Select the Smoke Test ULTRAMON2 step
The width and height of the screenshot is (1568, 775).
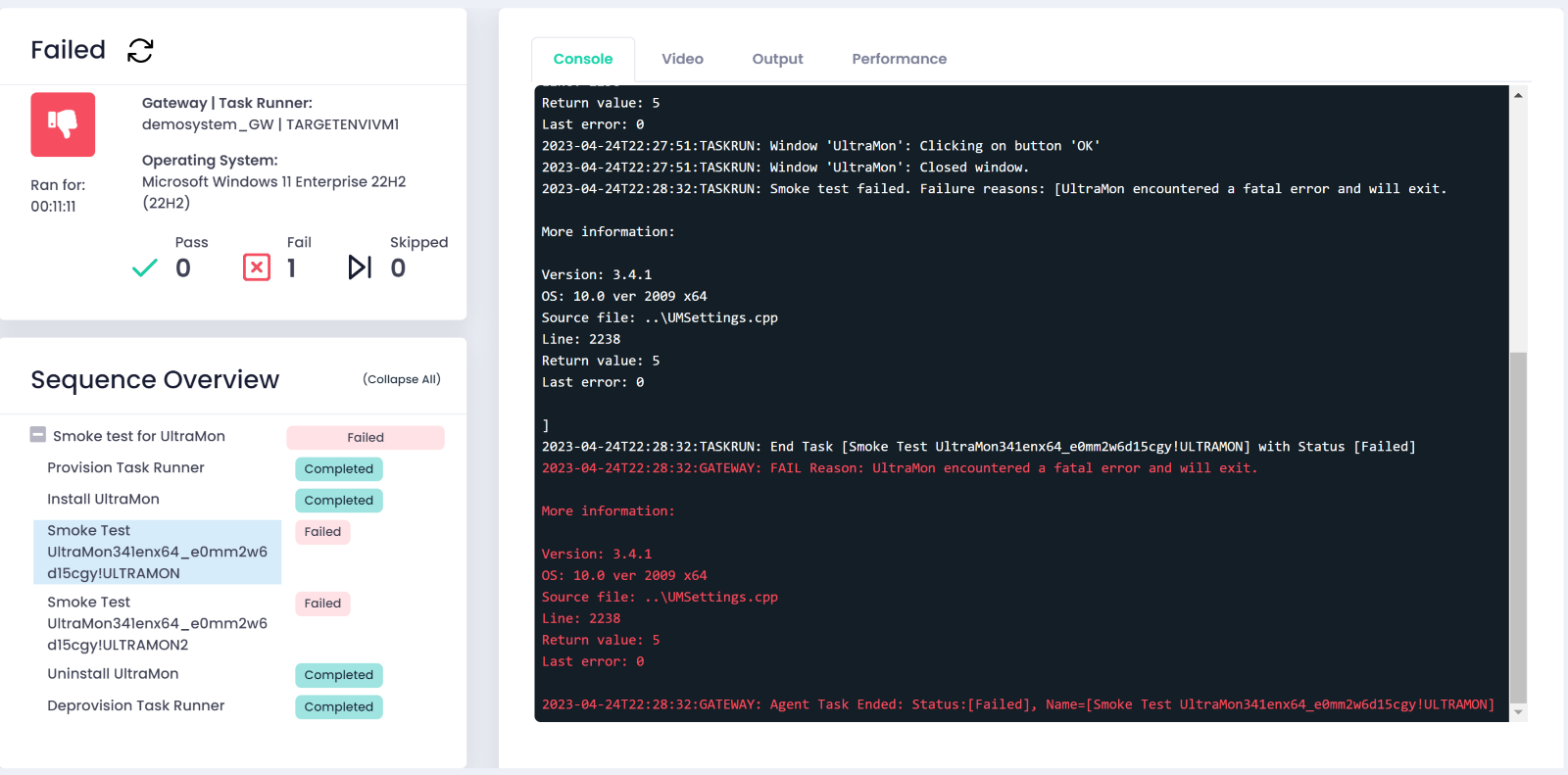coord(157,623)
